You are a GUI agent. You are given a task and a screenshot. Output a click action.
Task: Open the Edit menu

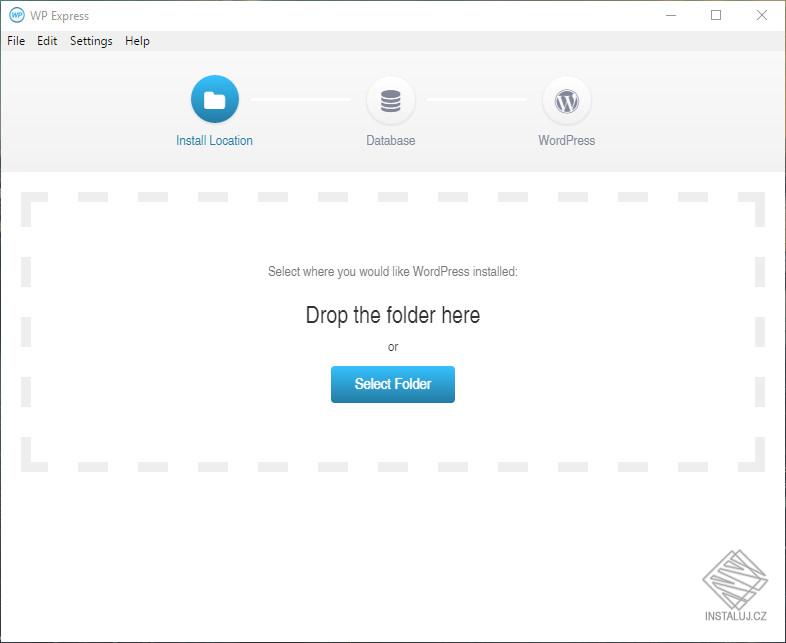pyautogui.click(x=47, y=41)
